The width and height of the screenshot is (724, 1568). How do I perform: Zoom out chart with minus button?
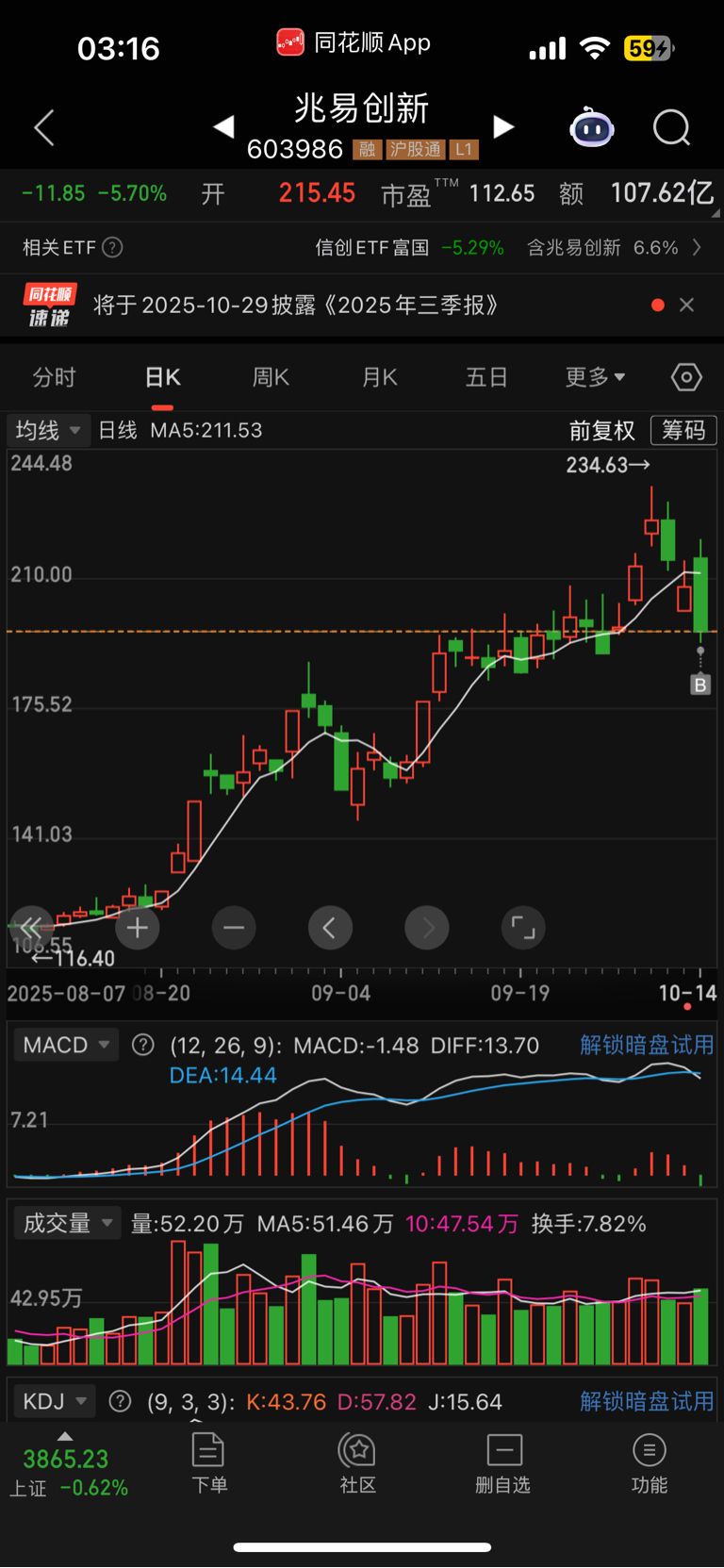click(x=234, y=928)
